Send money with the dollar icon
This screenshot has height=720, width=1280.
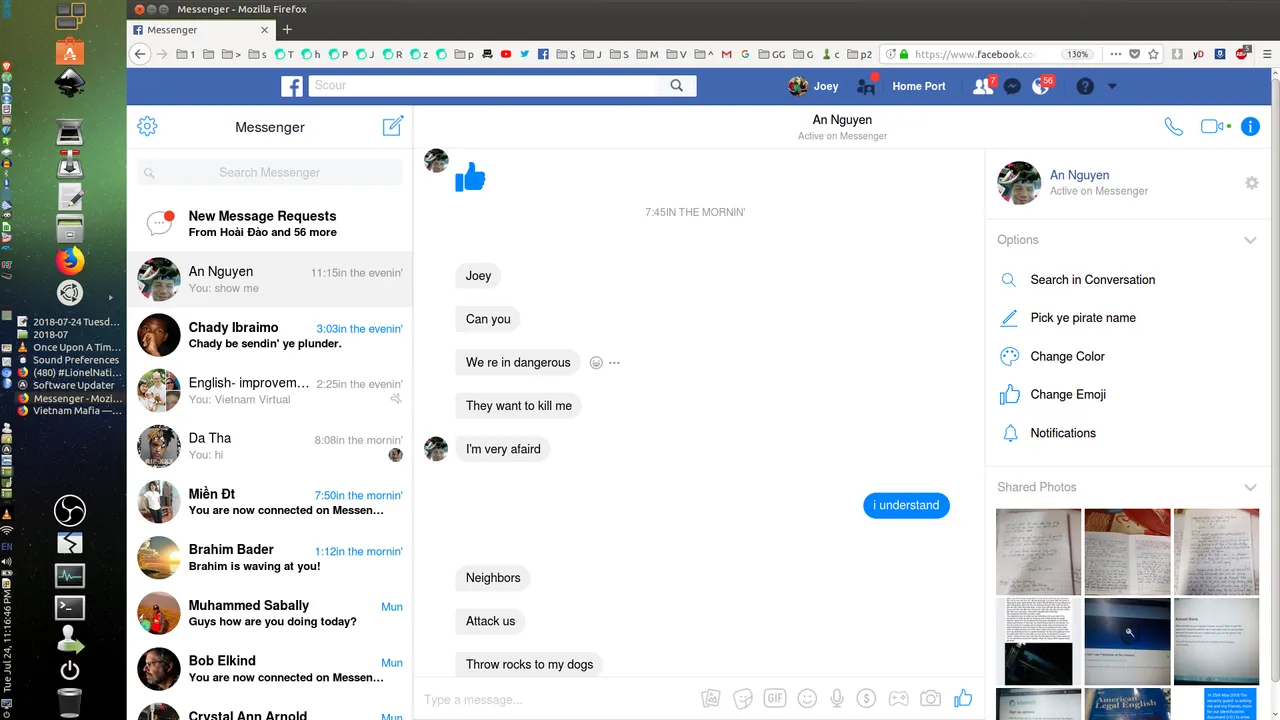pos(867,699)
